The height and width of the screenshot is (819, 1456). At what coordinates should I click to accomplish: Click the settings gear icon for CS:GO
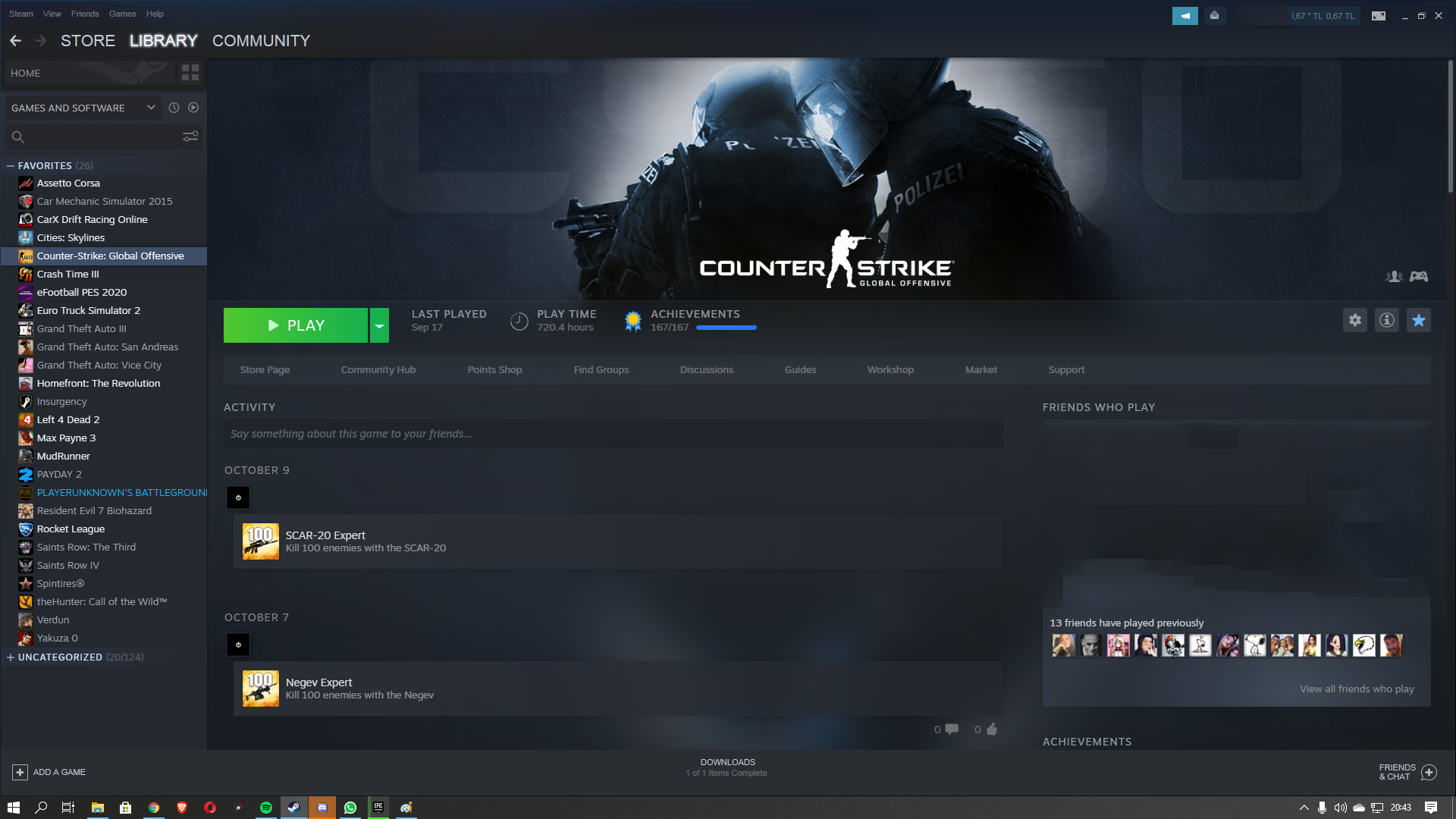1355,320
